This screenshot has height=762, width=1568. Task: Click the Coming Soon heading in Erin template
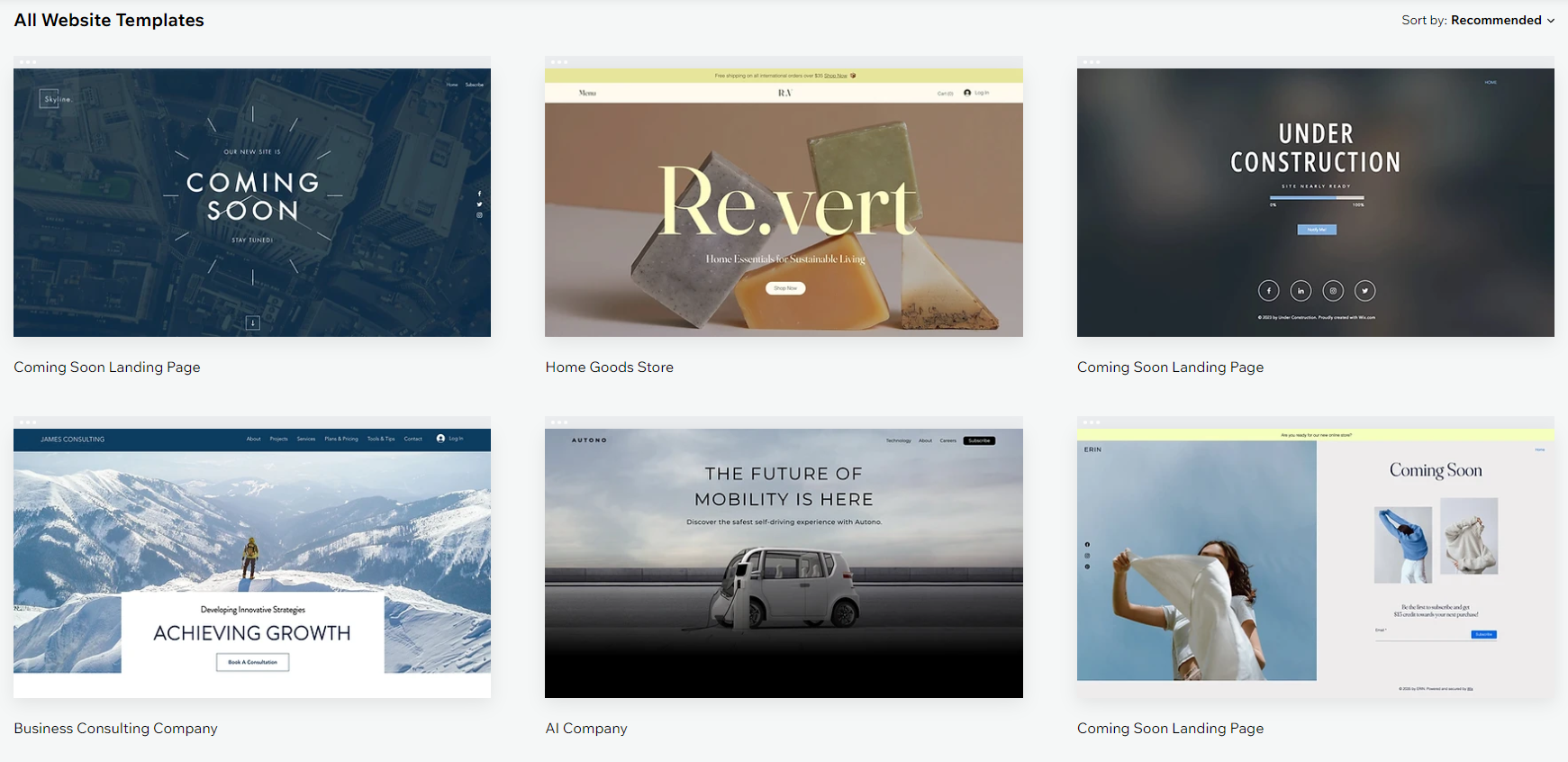tap(1436, 470)
